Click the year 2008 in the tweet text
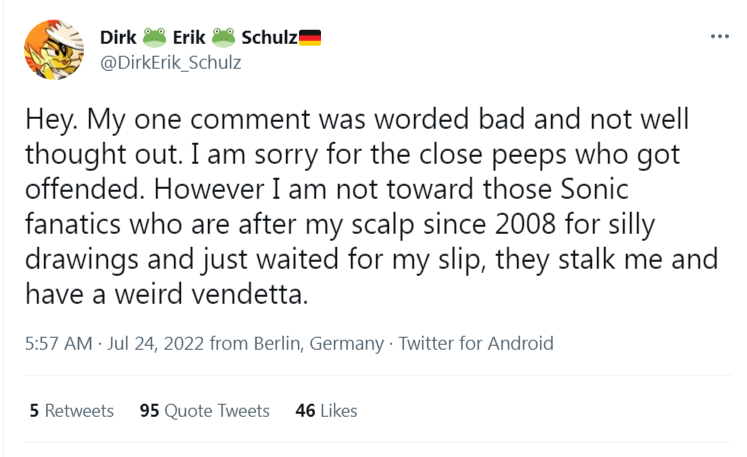The width and height of the screenshot is (747, 457). (x=525, y=224)
